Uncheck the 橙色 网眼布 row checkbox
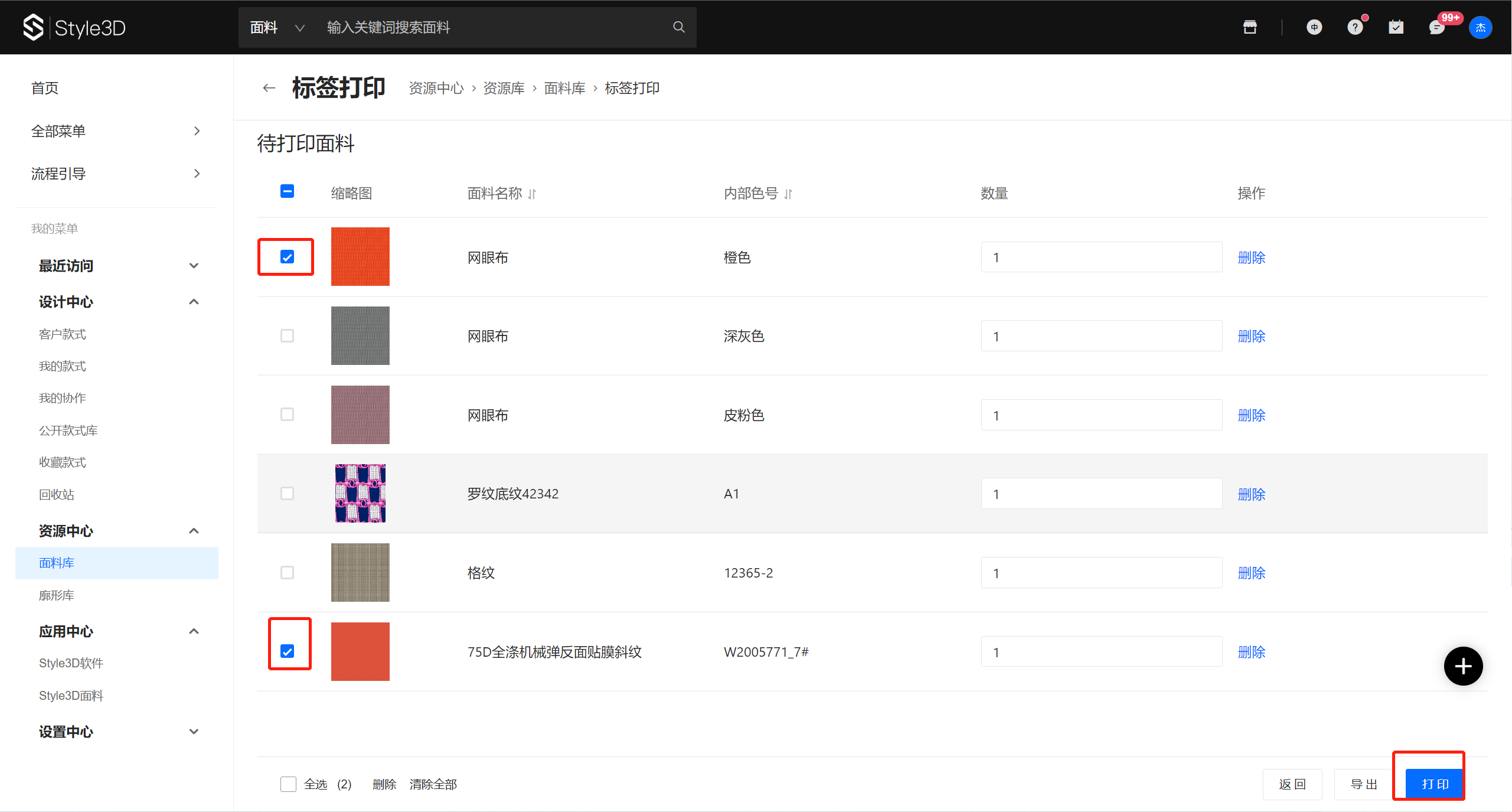 (287, 257)
